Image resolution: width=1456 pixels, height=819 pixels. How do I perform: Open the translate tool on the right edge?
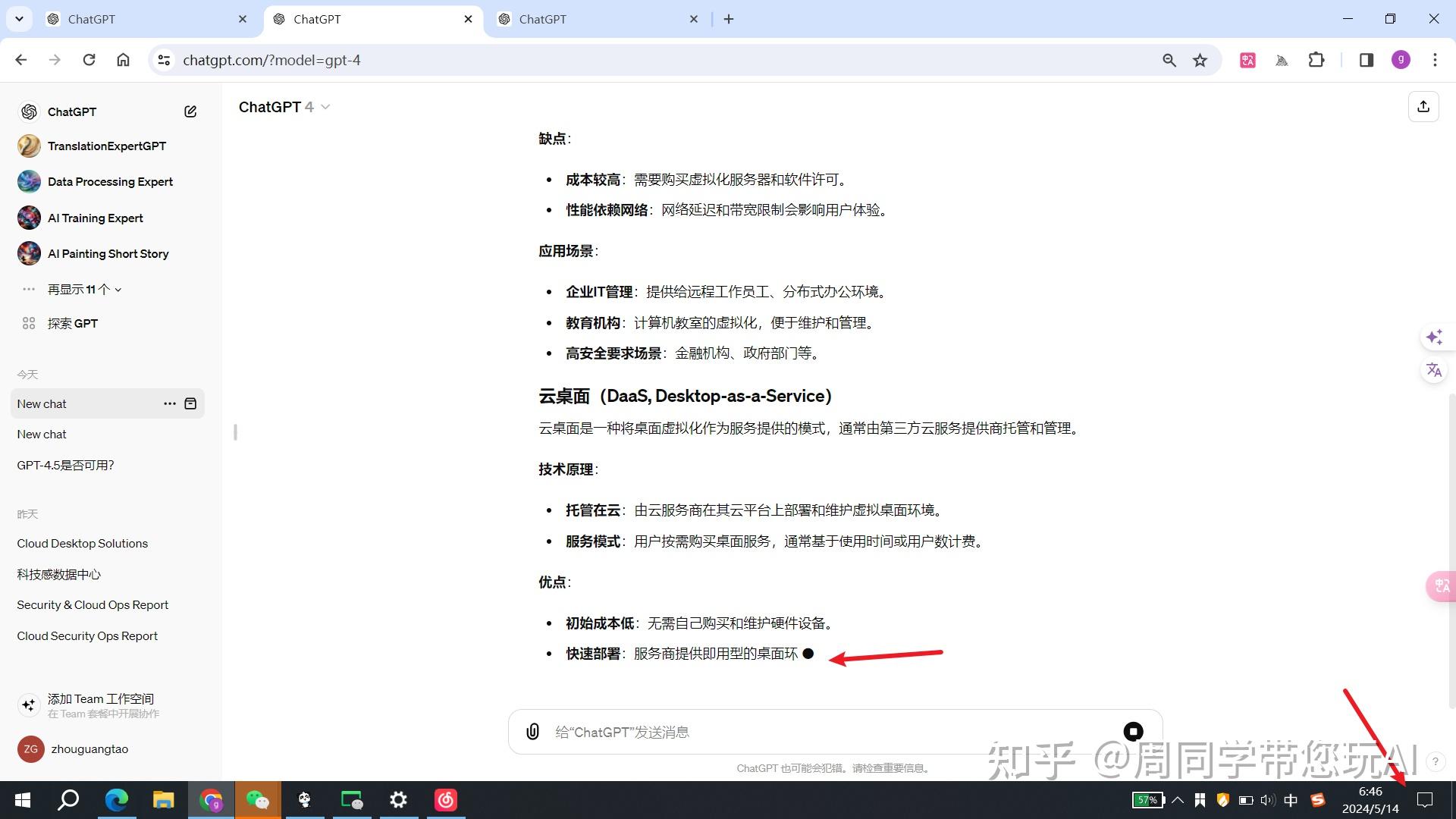pyautogui.click(x=1433, y=370)
